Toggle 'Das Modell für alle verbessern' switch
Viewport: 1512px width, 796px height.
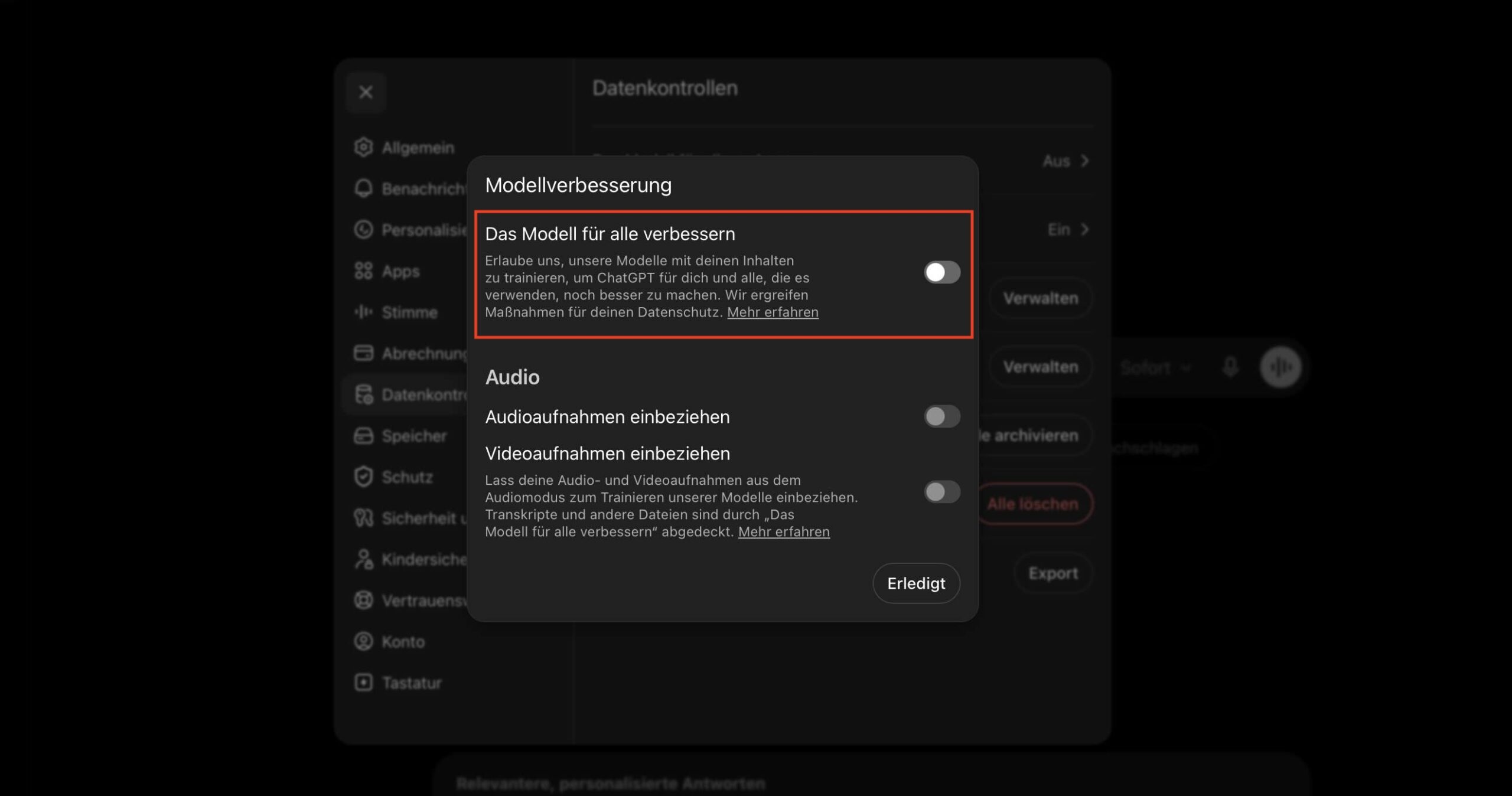click(941, 272)
